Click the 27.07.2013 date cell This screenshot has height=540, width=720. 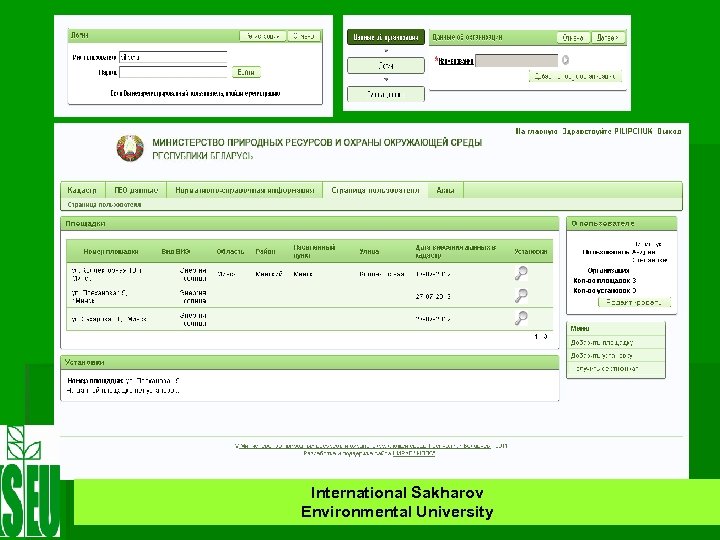pyautogui.click(x=433, y=297)
